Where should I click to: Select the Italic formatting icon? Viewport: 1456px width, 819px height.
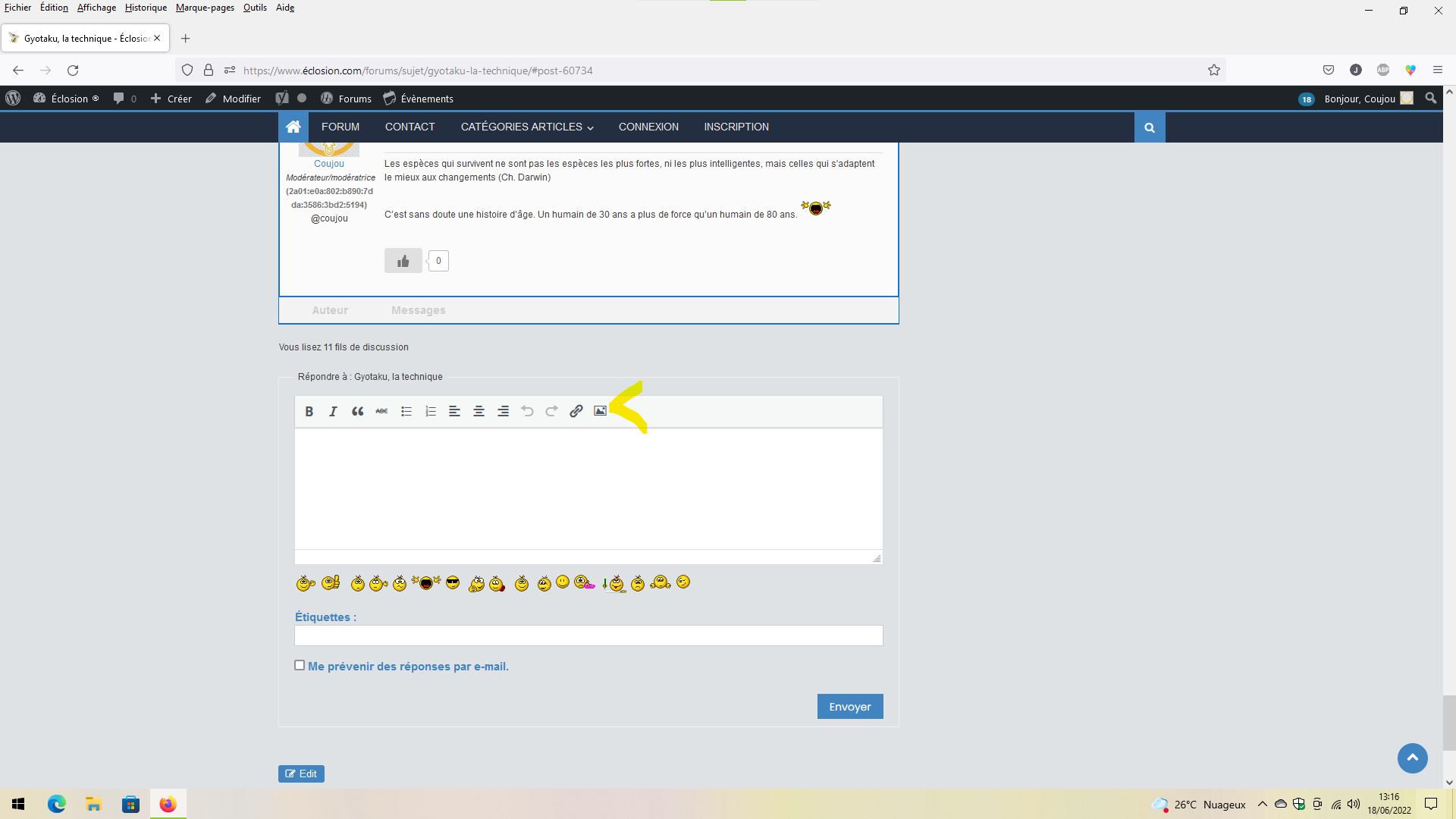pos(333,410)
